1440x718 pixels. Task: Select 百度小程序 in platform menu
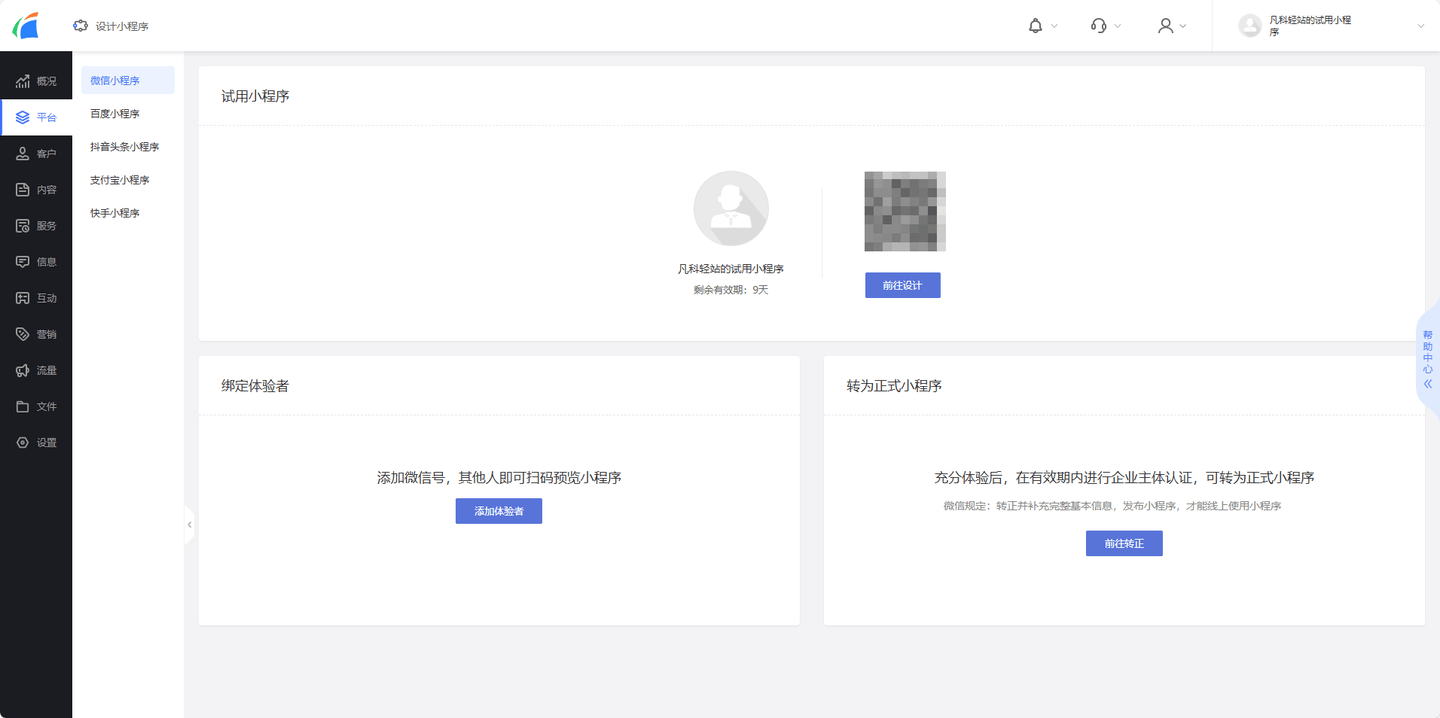tap(115, 114)
